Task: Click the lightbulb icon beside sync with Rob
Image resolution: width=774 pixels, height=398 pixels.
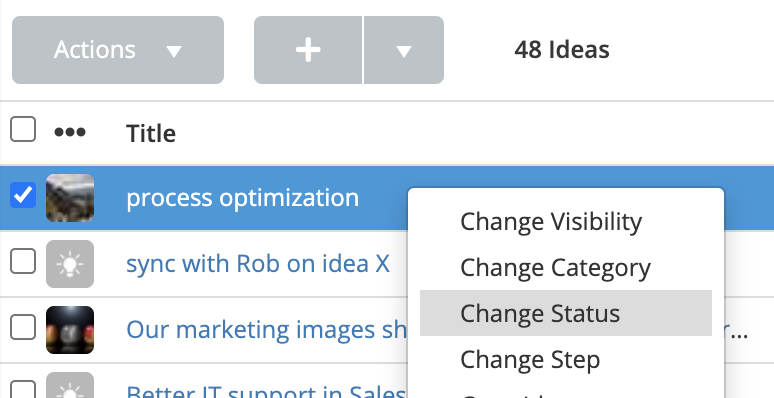Action: (x=70, y=264)
